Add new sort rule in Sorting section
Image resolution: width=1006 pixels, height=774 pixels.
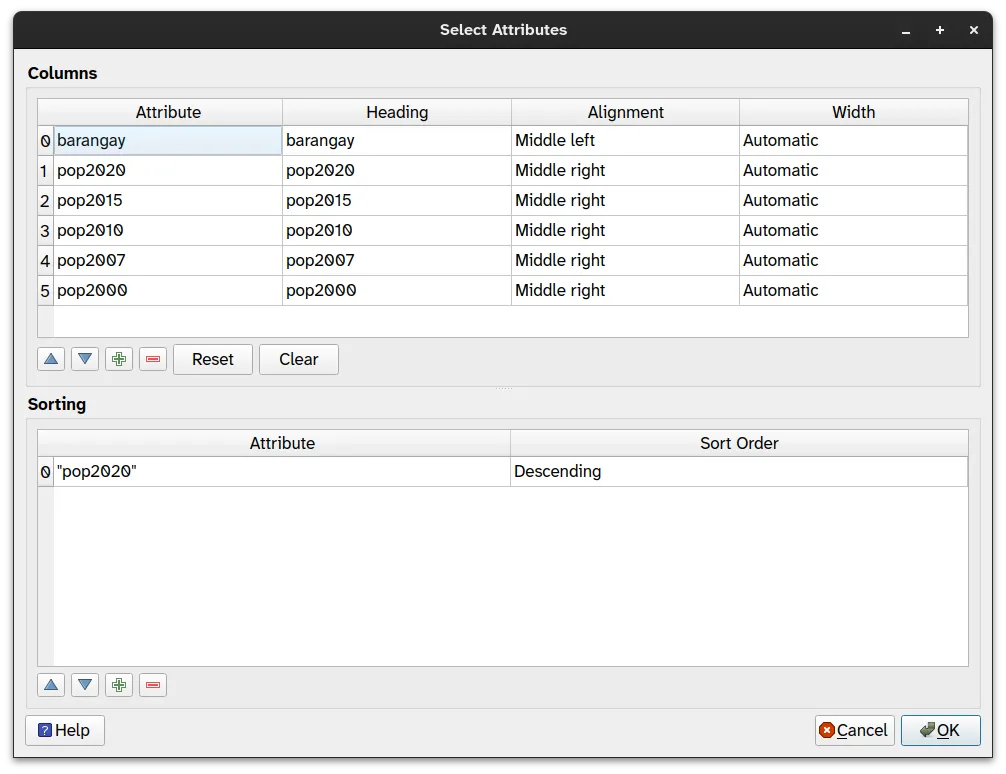(119, 685)
